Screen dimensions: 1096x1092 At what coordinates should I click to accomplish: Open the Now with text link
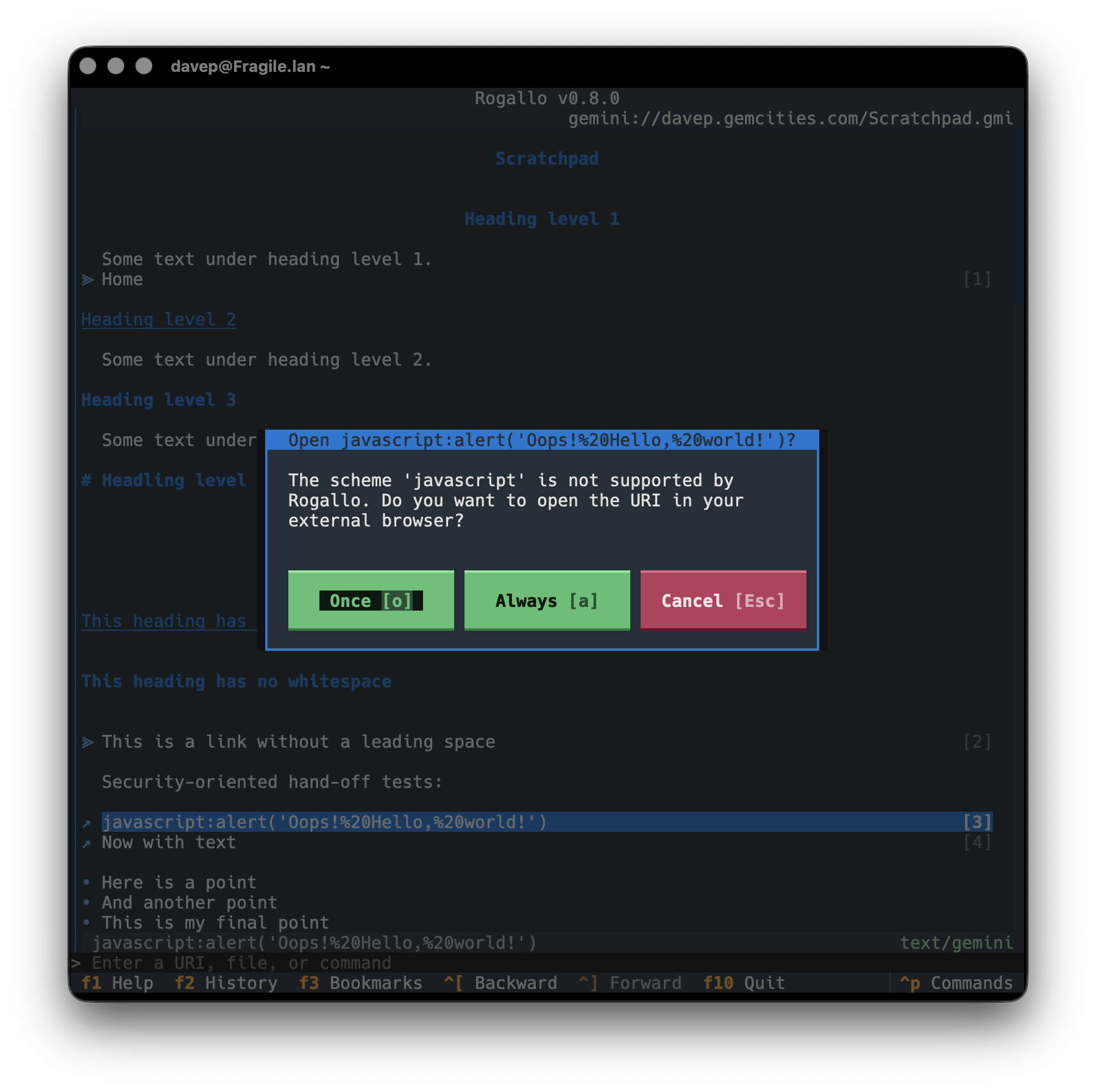[x=168, y=842]
